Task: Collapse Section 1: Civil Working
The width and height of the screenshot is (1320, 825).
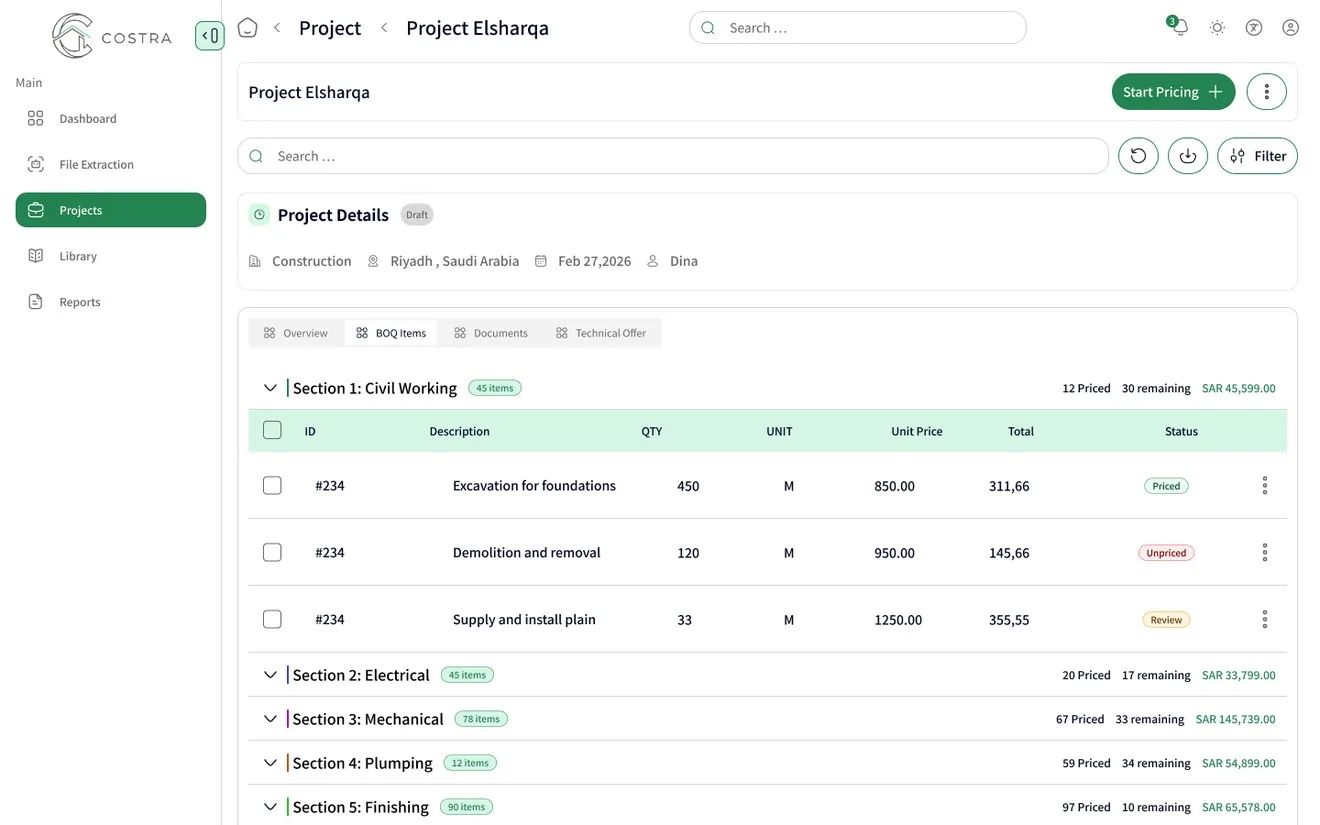Action: [270, 388]
